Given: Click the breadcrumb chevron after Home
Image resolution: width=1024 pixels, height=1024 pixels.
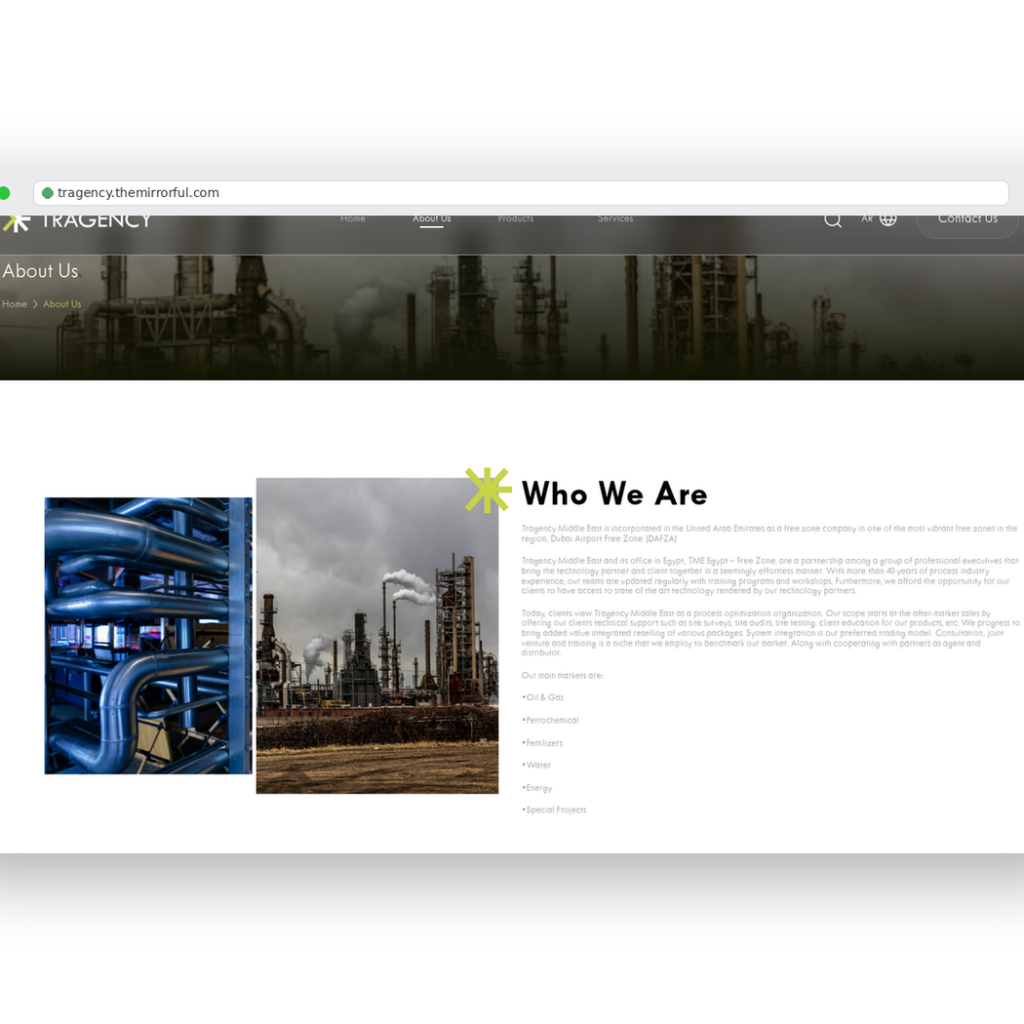Looking at the screenshot, I should (x=35, y=304).
